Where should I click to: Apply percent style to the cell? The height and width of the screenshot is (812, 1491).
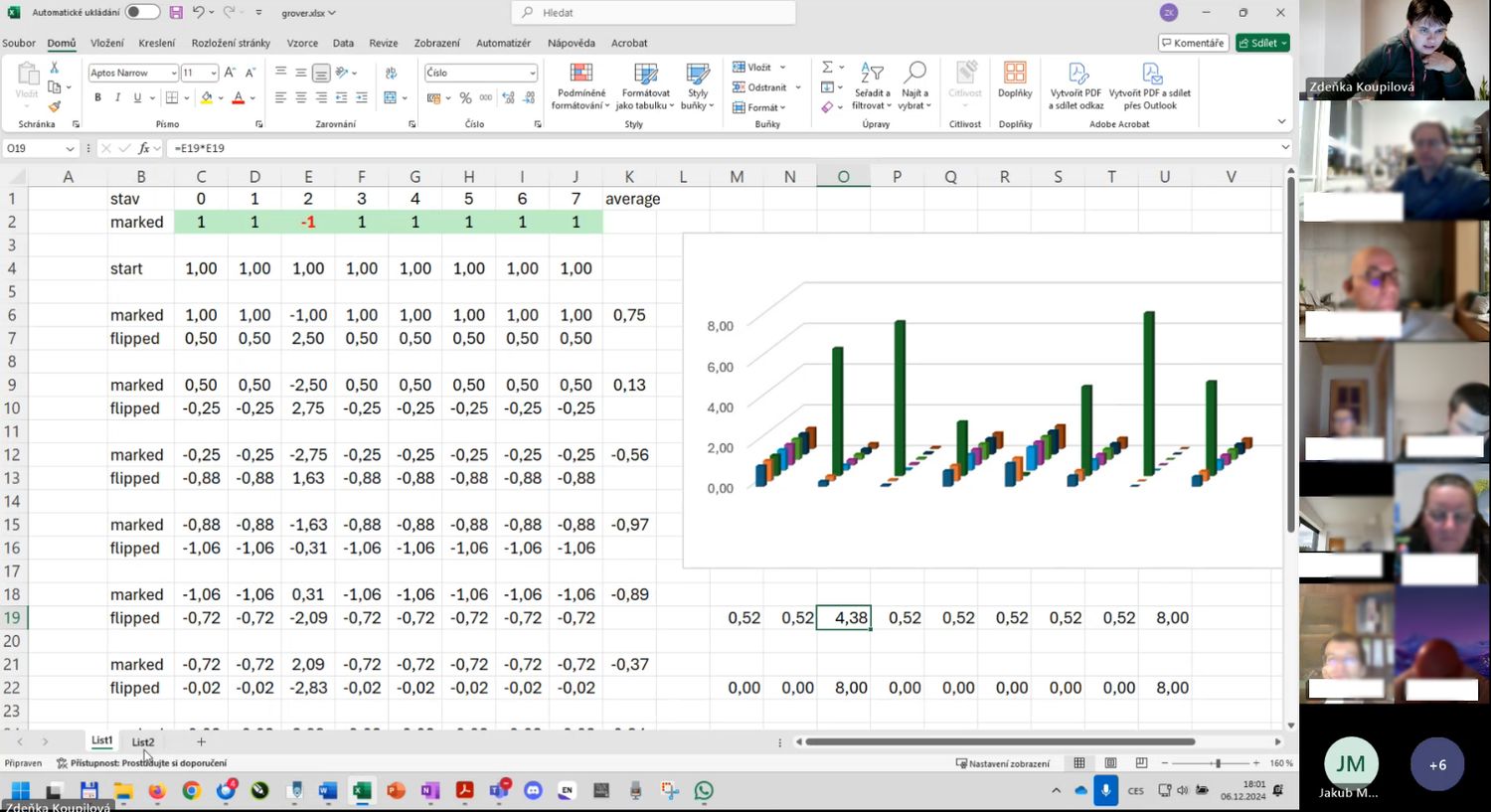click(465, 97)
